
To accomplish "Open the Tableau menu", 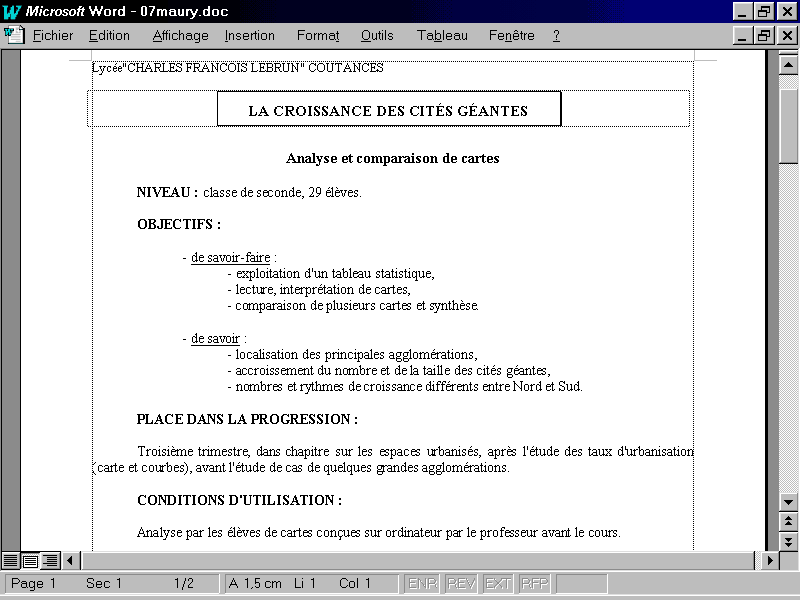I will pos(442,35).
